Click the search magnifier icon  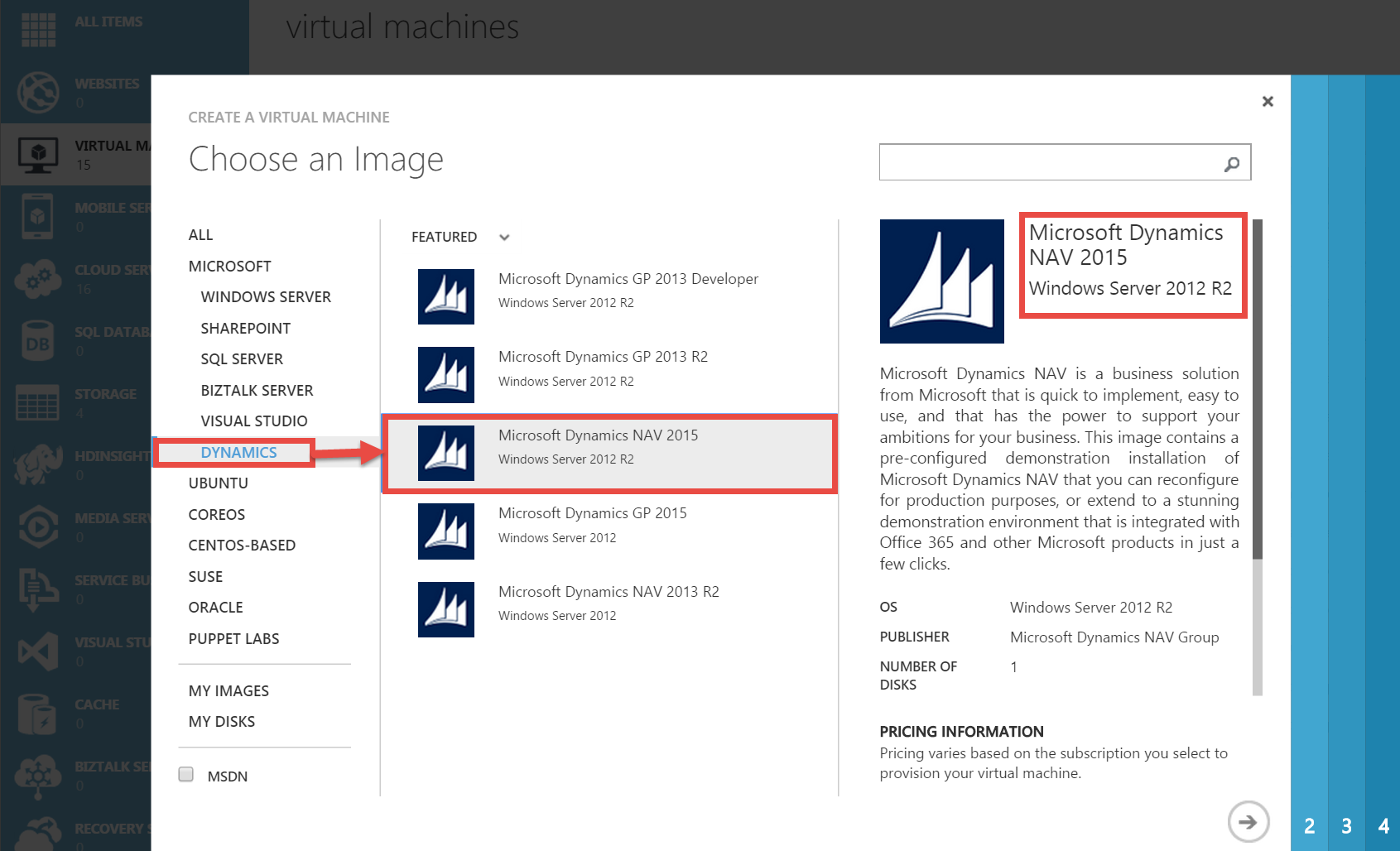pyautogui.click(x=1232, y=164)
